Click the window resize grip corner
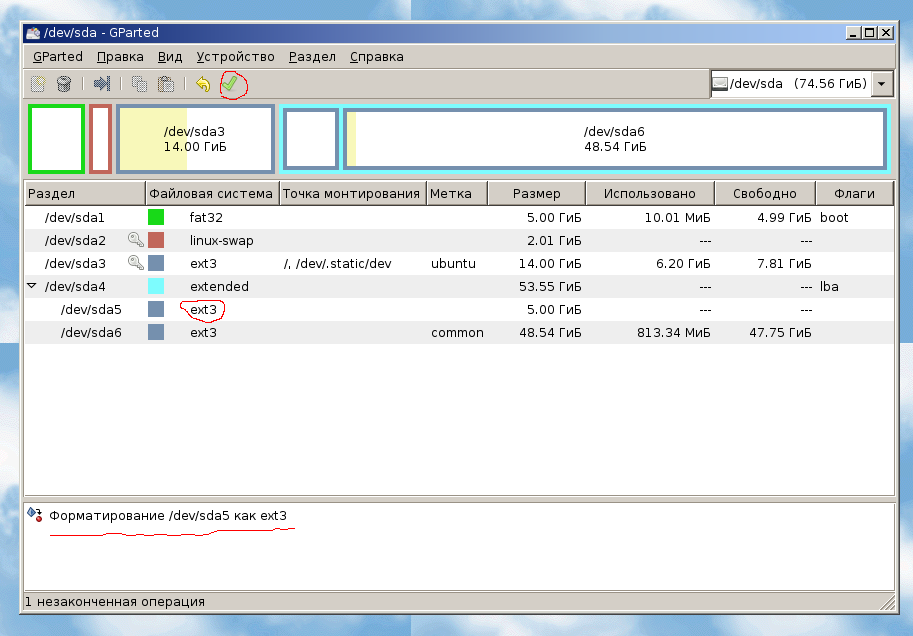 point(887,602)
